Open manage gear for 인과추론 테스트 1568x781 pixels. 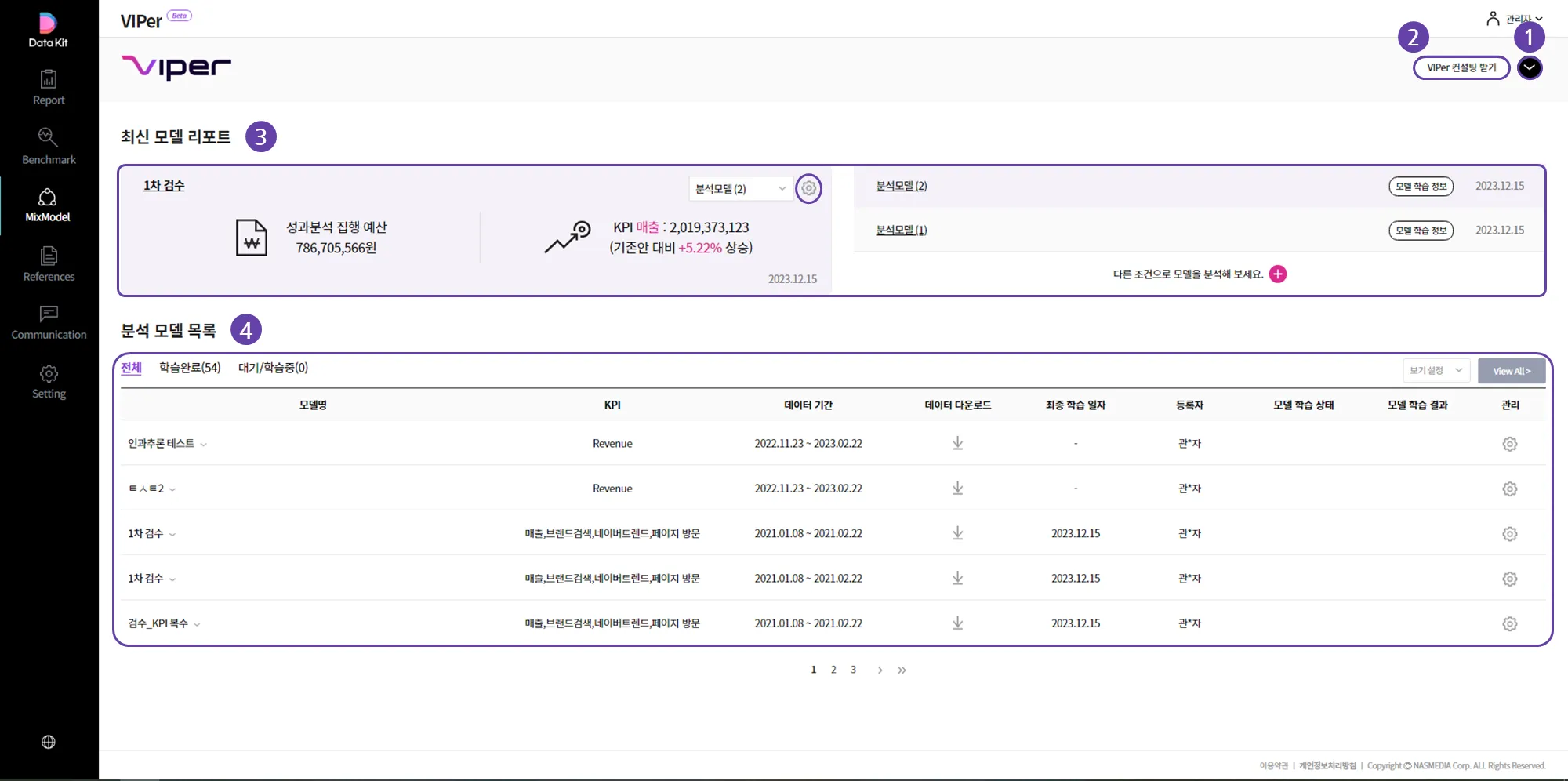[1510, 444]
